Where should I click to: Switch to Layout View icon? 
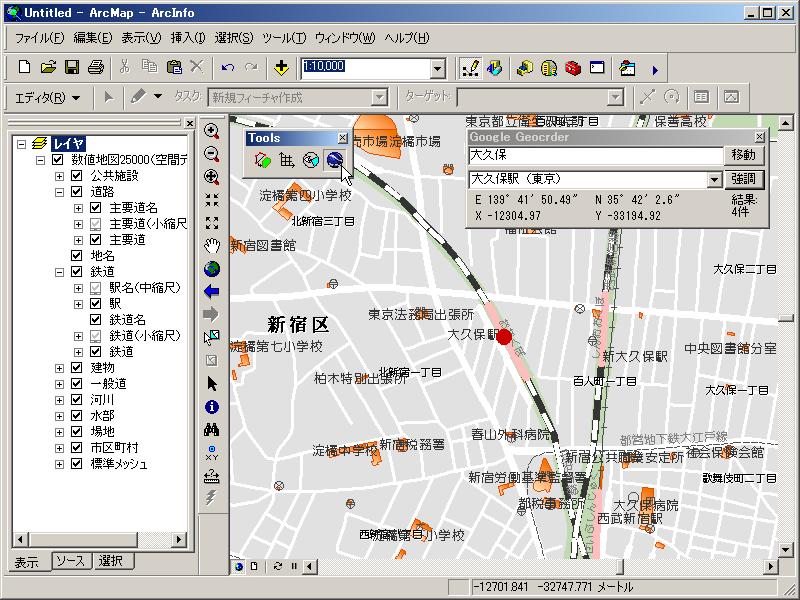[x=254, y=566]
